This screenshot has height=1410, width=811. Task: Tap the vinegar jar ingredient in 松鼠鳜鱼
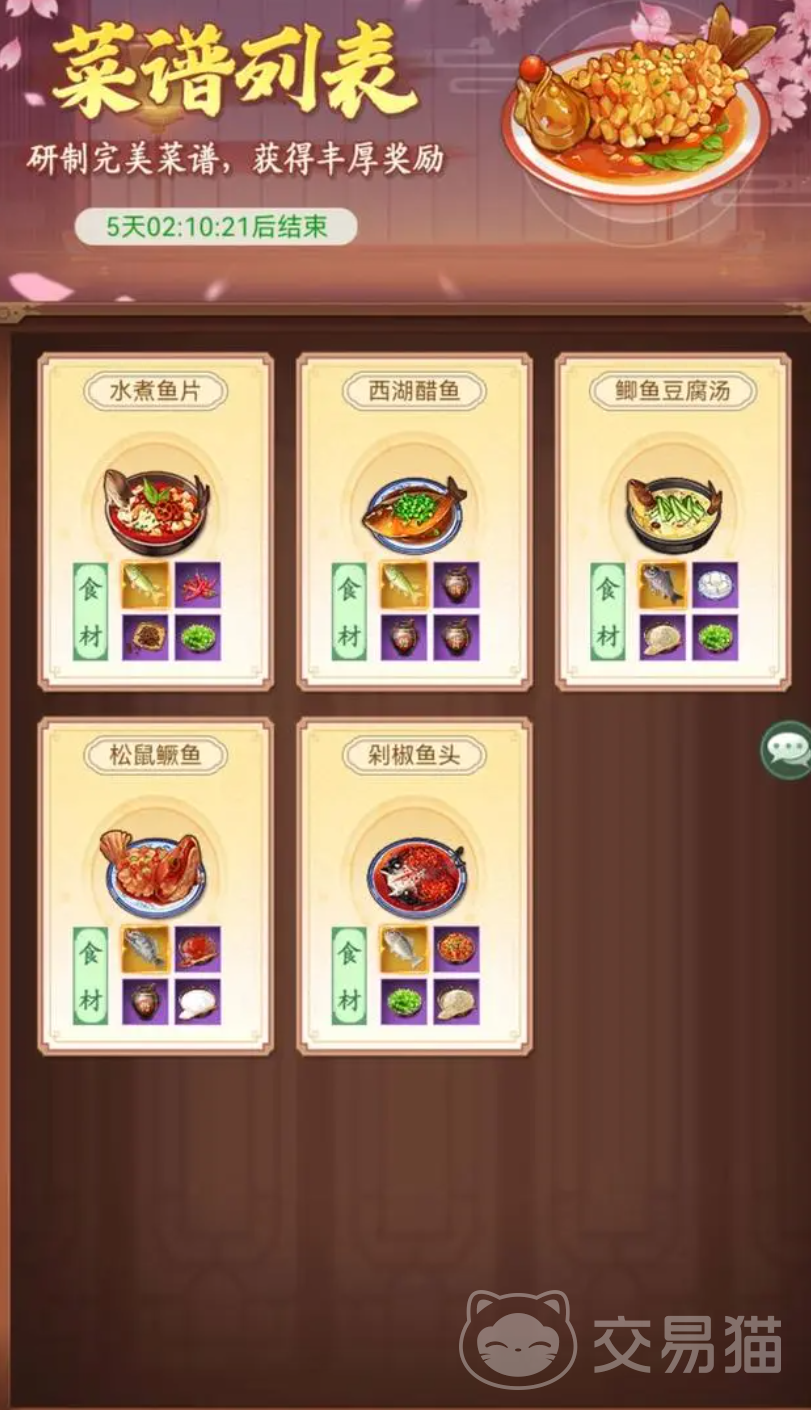click(145, 1001)
